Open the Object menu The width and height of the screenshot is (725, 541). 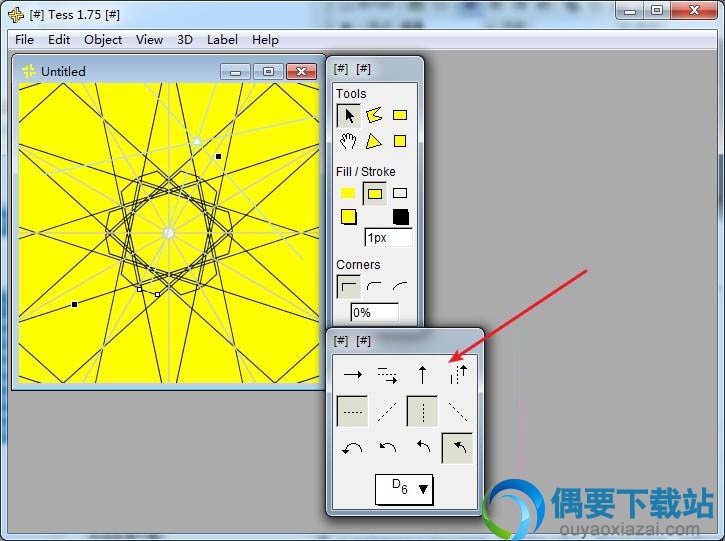(103, 40)
